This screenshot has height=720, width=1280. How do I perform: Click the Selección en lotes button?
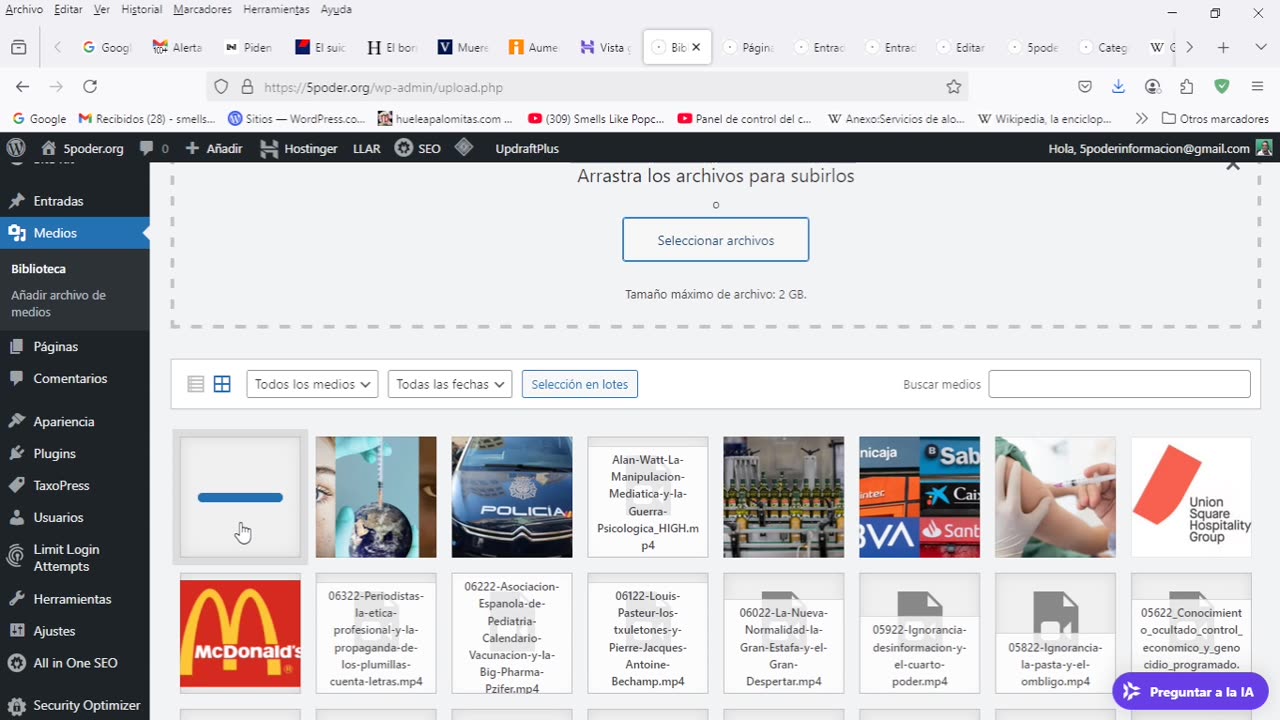click(580, 384)
